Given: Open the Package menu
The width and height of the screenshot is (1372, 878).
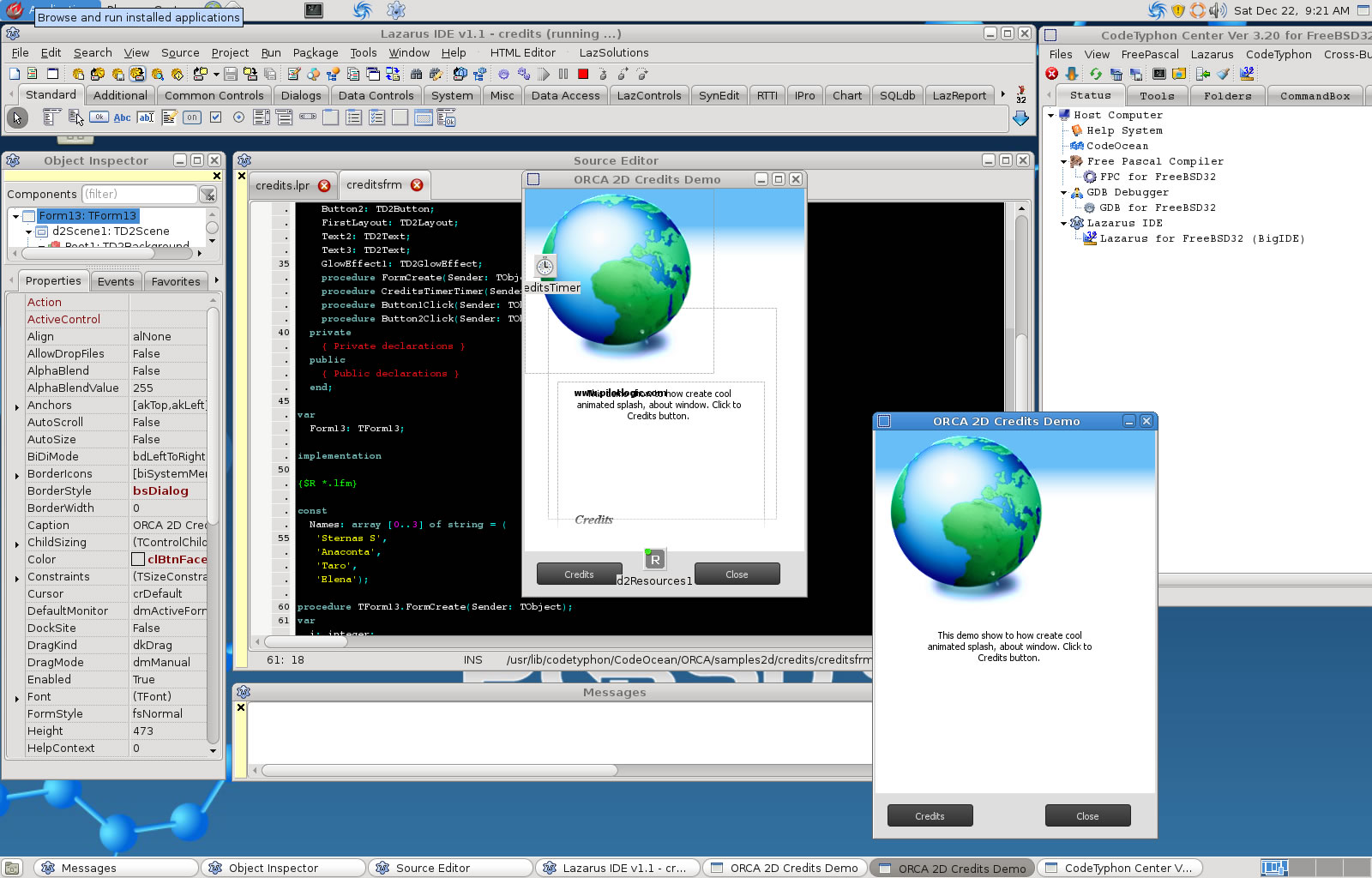Looking at the screenshot, I should tap(316, 52).
